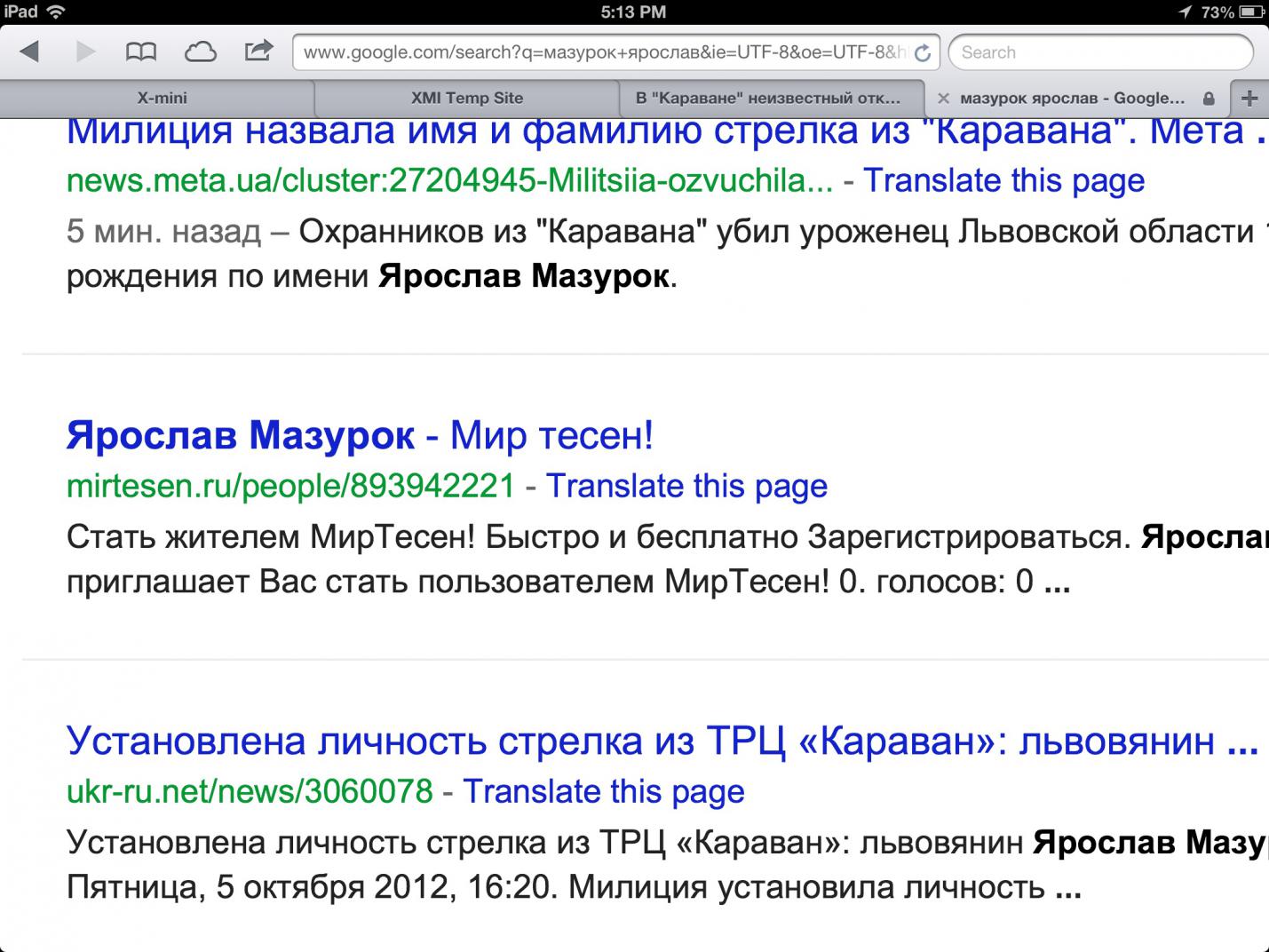Switch to the XMI Temp Site tab
Image resolution: width=1269 pixels, height=952 pixels.
466,99
